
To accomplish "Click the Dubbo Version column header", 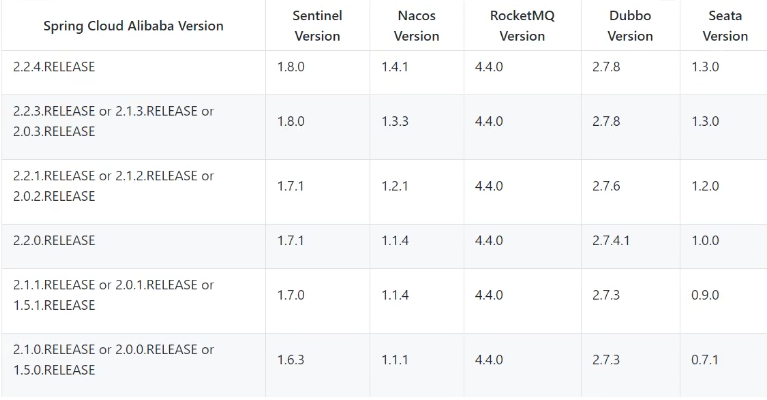I will pyautogui.click(x=630, y=26).
